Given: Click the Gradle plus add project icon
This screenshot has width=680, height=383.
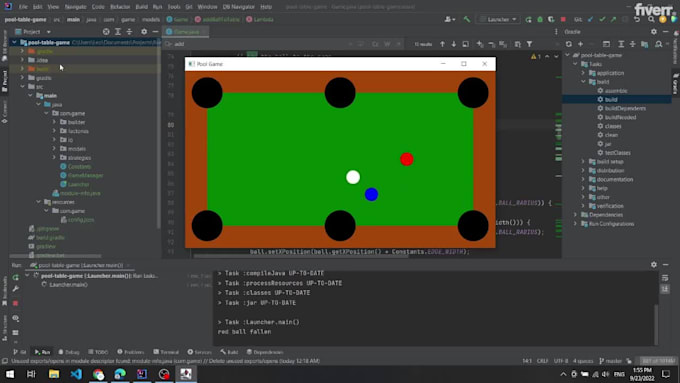Looking at the screenshot, I should point(580,44).
